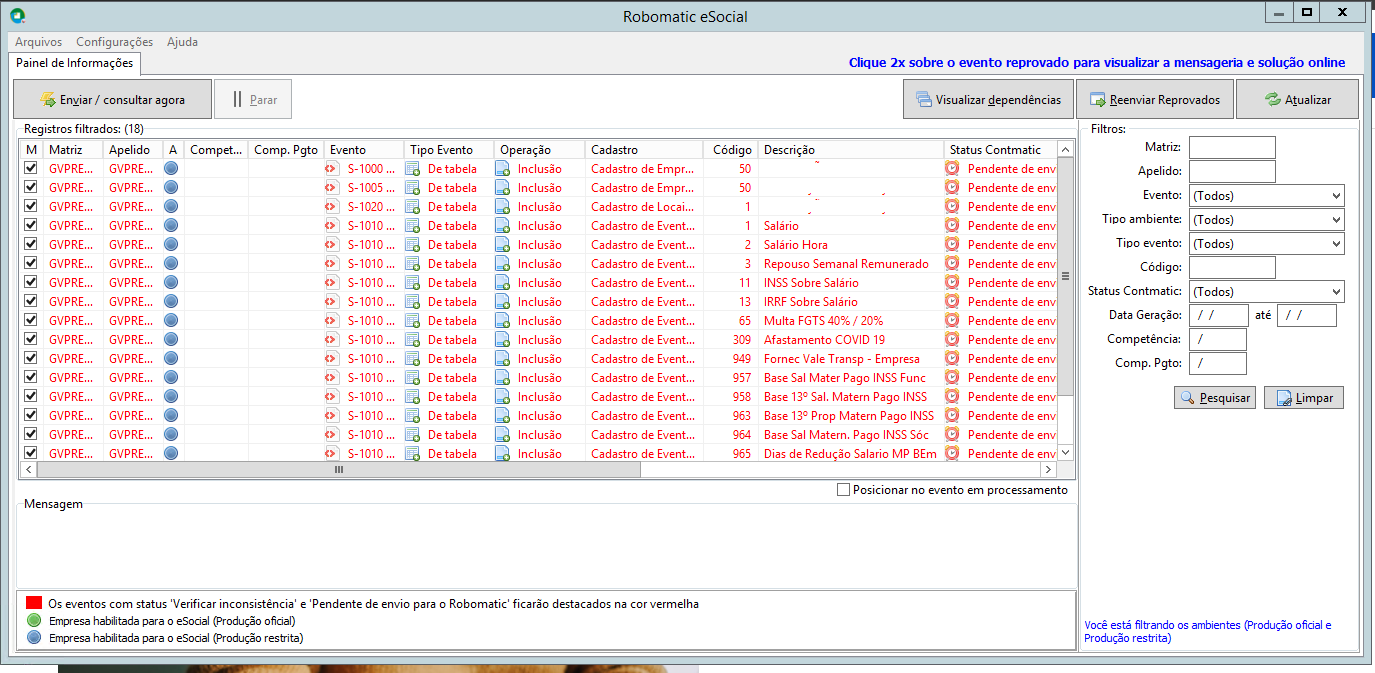Viewport: 1375px width, 673px height.
Task: Click the Código filter input field
Action: 1232,268
